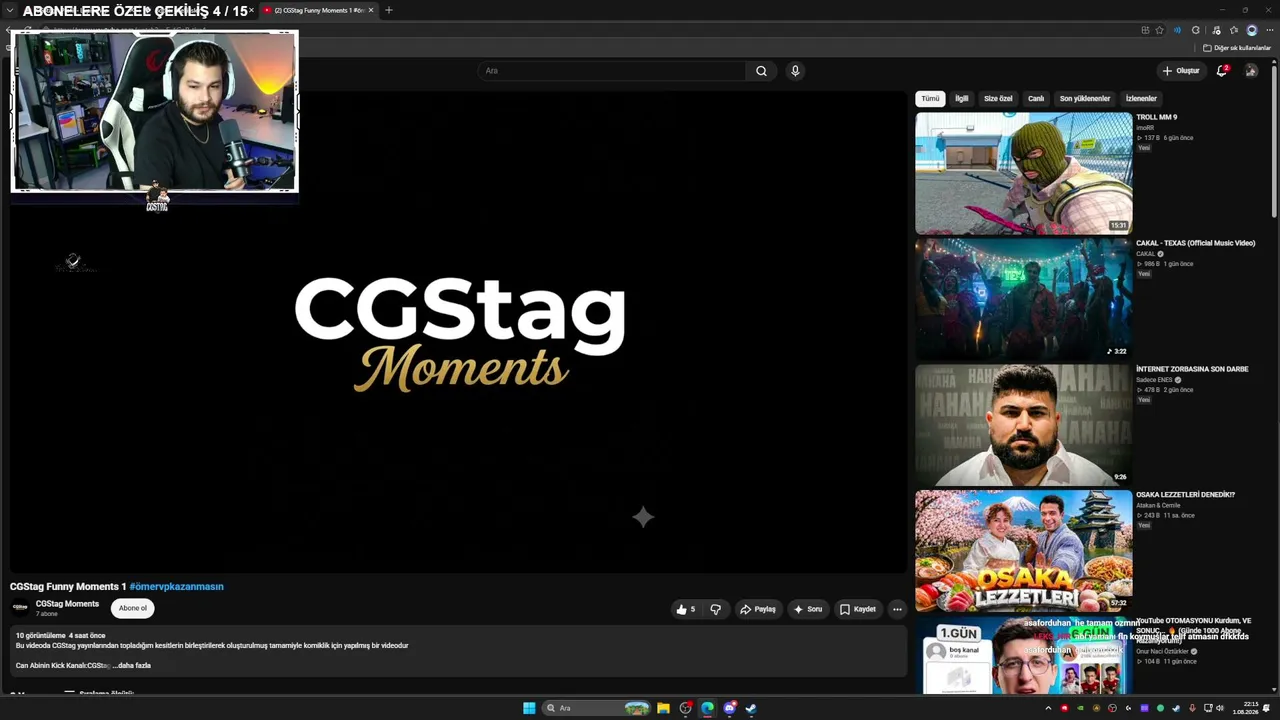
Task: Open 'OSAKA LEZZETLERİ' video thumbnail
Action: coord(1024,551)
